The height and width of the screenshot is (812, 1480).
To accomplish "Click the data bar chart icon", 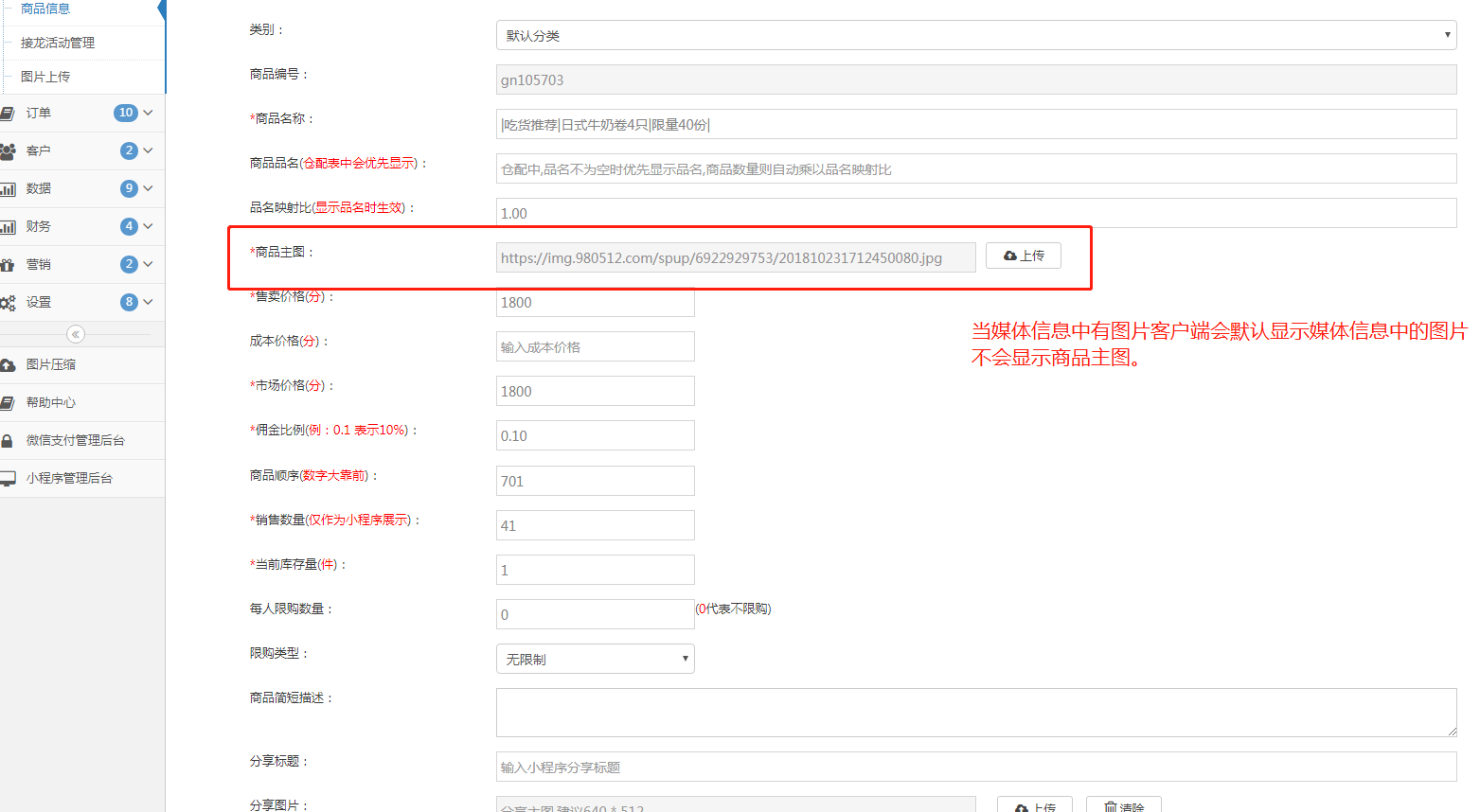I will (8, 189).
